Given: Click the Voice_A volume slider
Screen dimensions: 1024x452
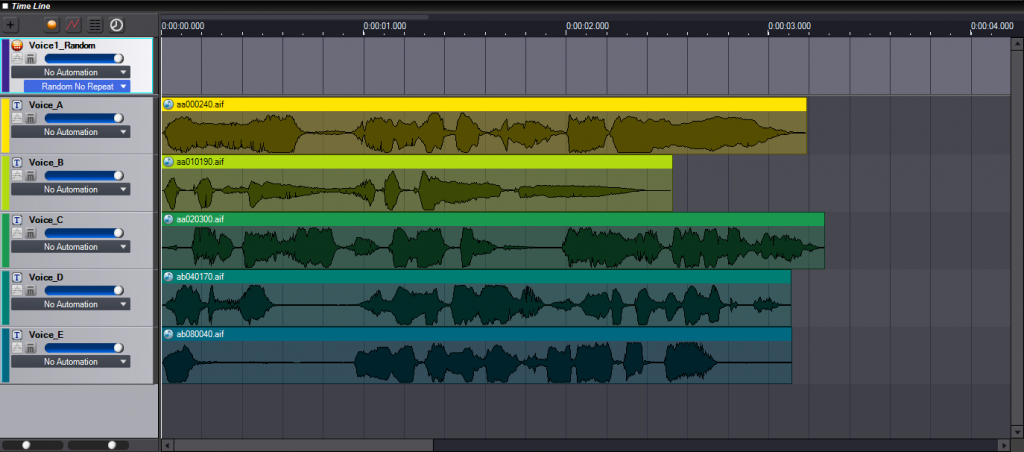Looking at the screenshot, I should pos(84,118).
